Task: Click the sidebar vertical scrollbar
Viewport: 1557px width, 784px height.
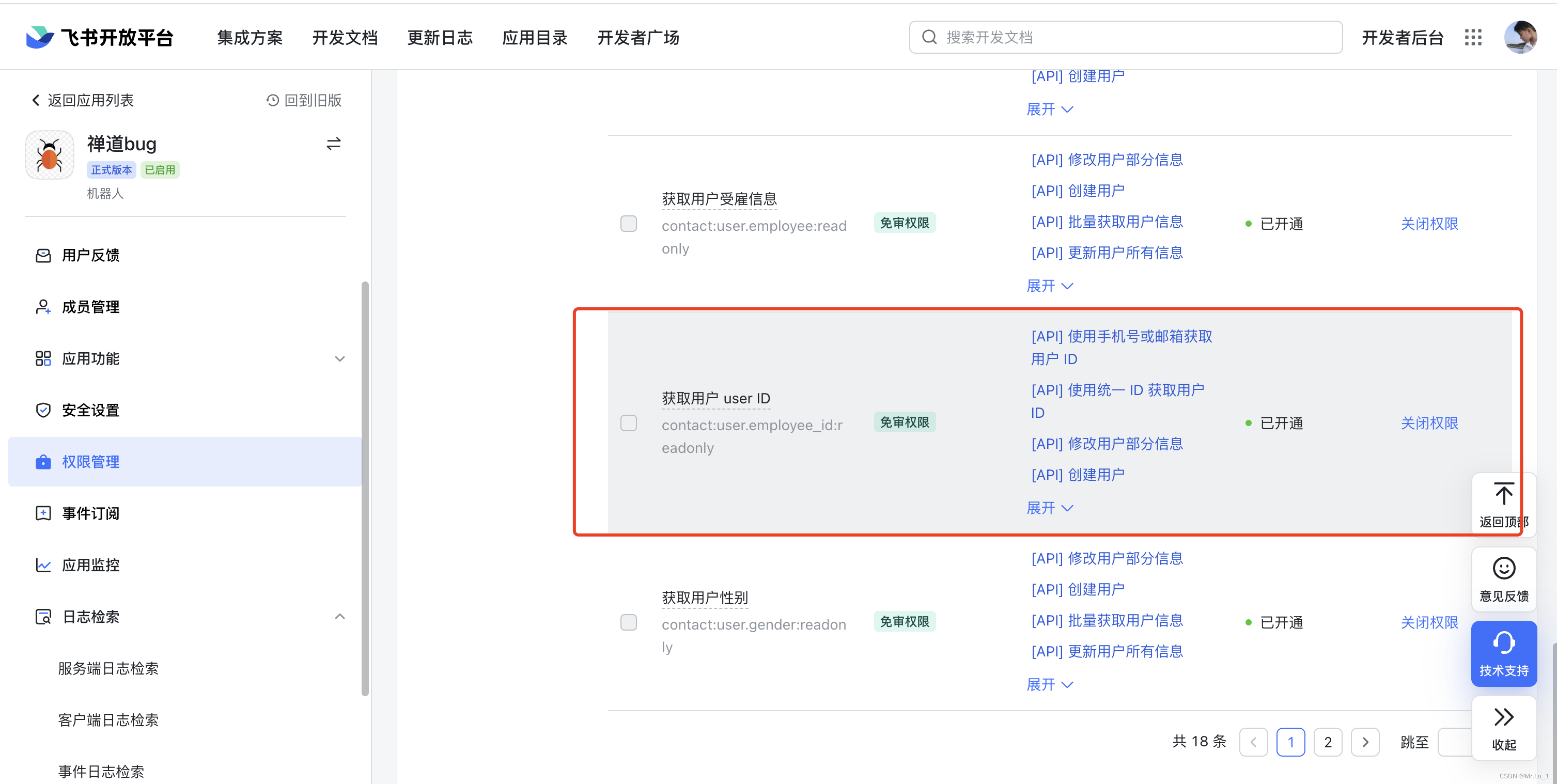Action: tap(365, 489)
